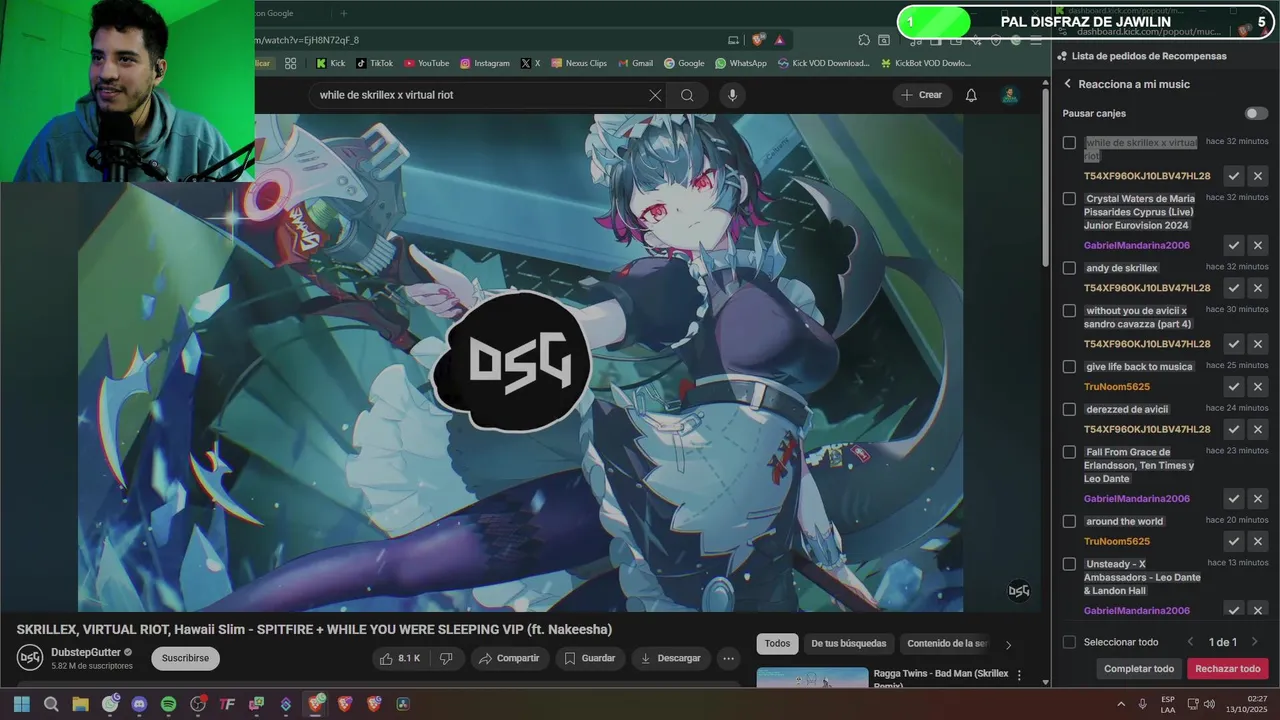Open the Brave Shields icon in address bar
Screen dimensions: 1280x720
point(759,40)
